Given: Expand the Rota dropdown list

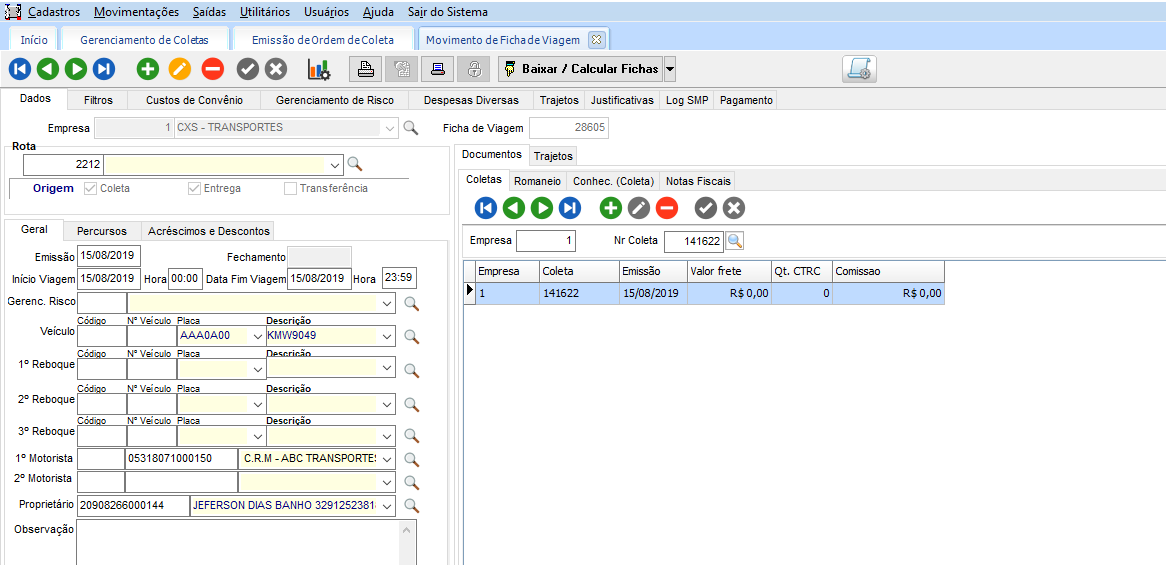Looking at the screenshot, I should 335,165.
